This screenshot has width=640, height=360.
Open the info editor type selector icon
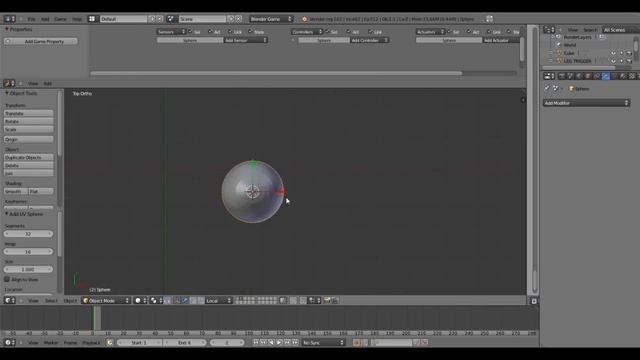tap(9, 19)
